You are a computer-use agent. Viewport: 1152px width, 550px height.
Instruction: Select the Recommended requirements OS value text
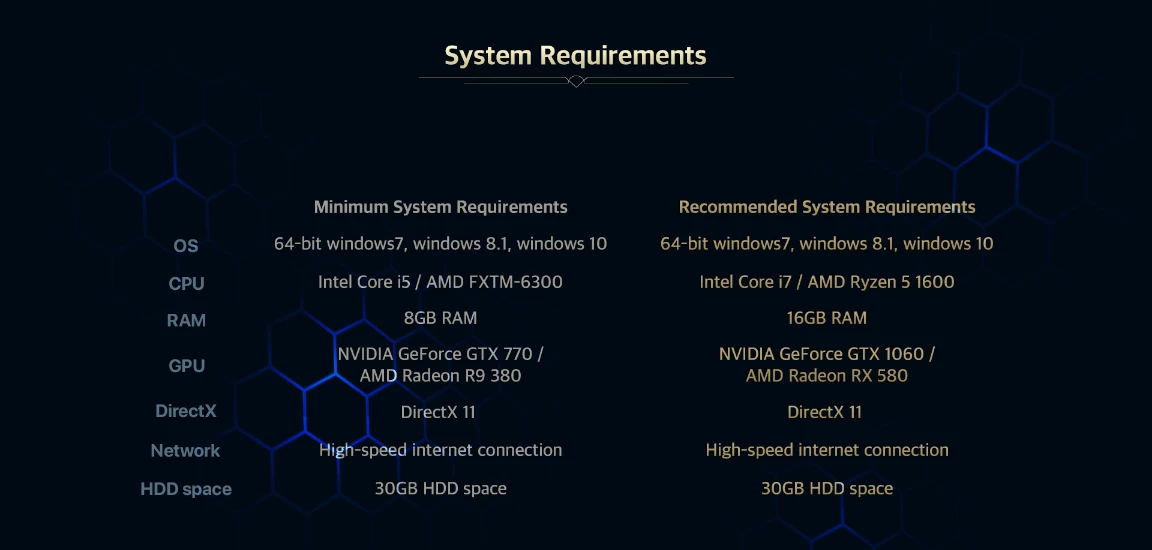(x=827, y=244)
